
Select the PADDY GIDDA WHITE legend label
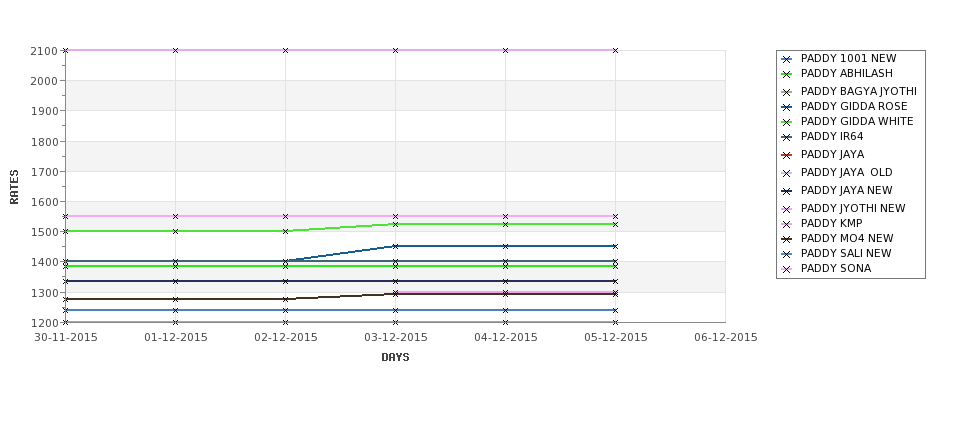[x=857, y=122]
